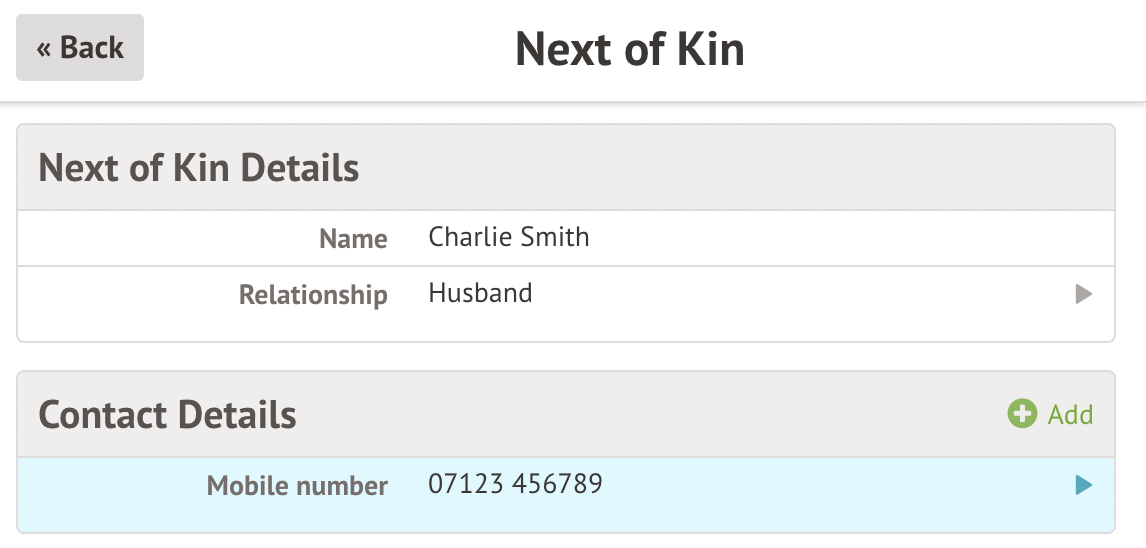Choose the Husband relationship value

pyautogui.click(x=480, y=293)
